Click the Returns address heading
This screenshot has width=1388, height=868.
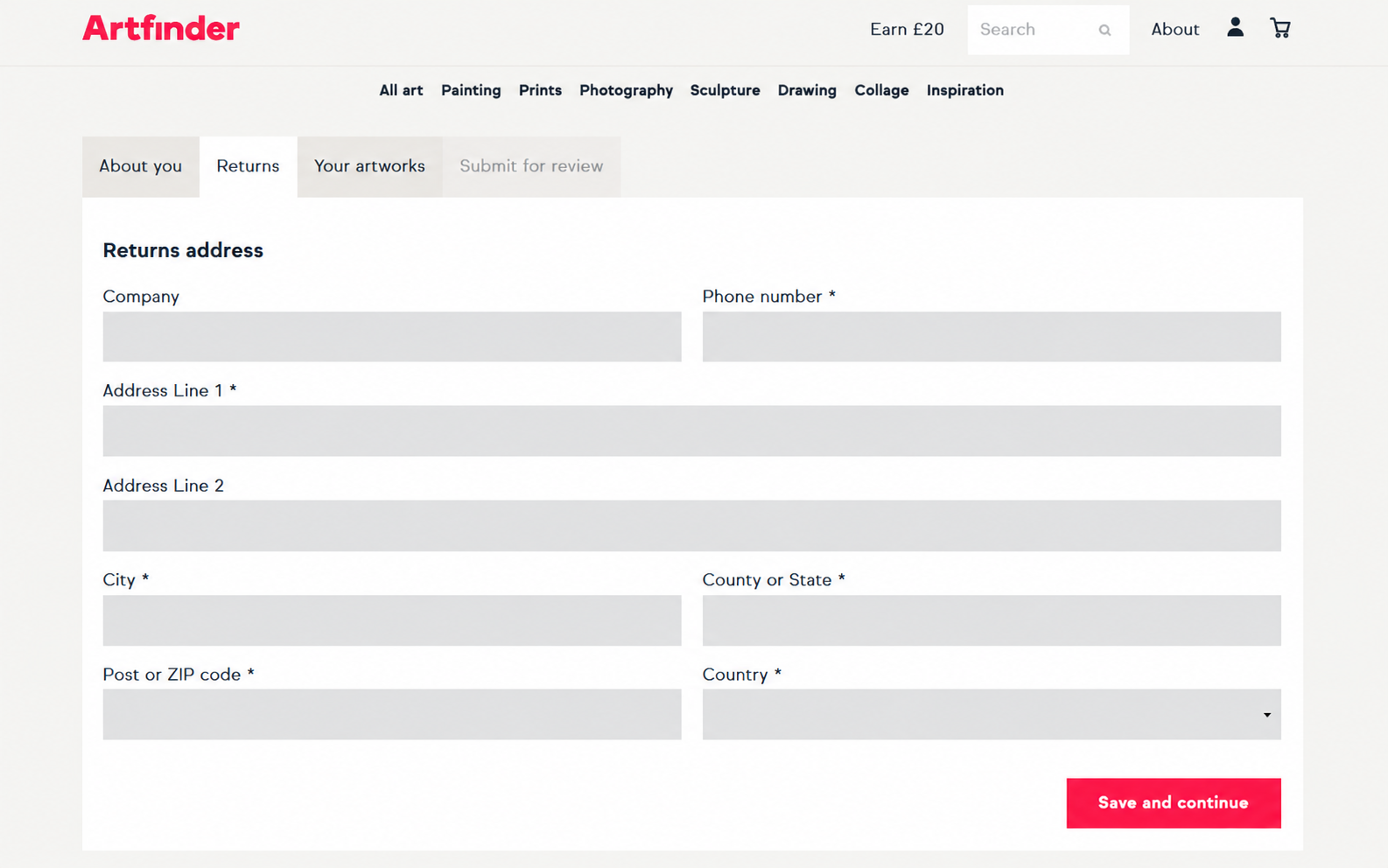(x=183, y=250)
